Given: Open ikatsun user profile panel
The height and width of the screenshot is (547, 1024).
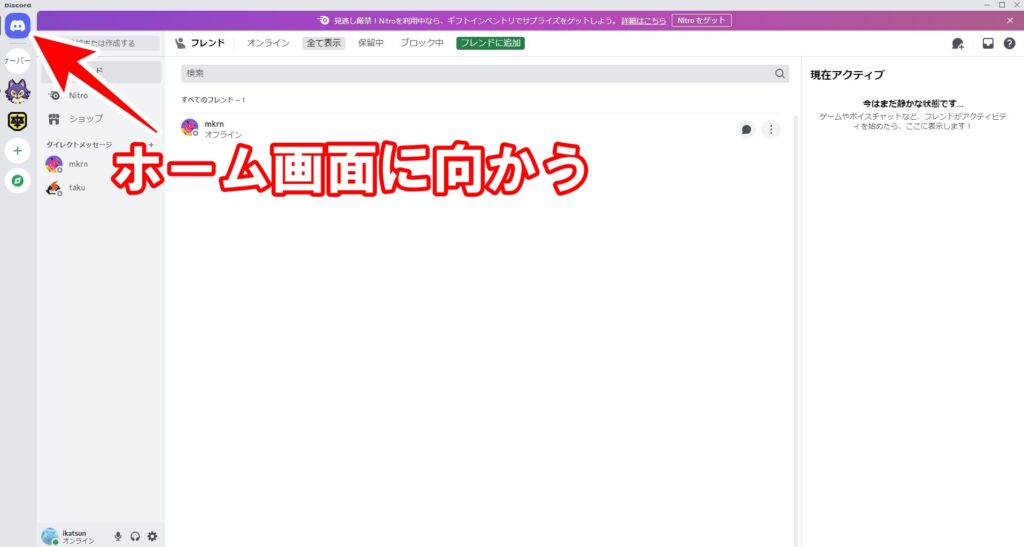Looking at the screenshot, I should click(x=73, y=537).
